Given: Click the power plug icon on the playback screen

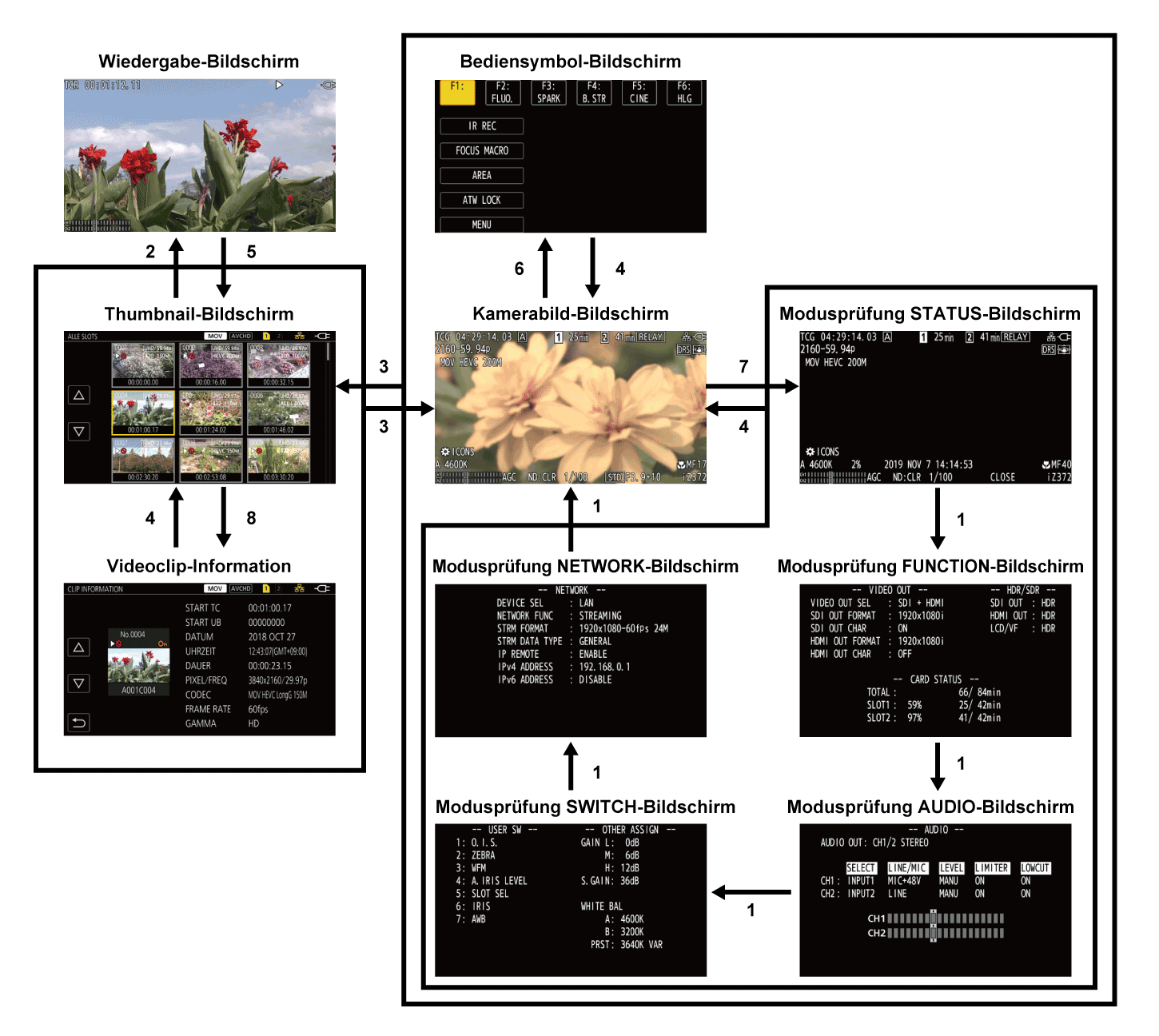Looking at the screenshot, I should click(x=326, y=84).
